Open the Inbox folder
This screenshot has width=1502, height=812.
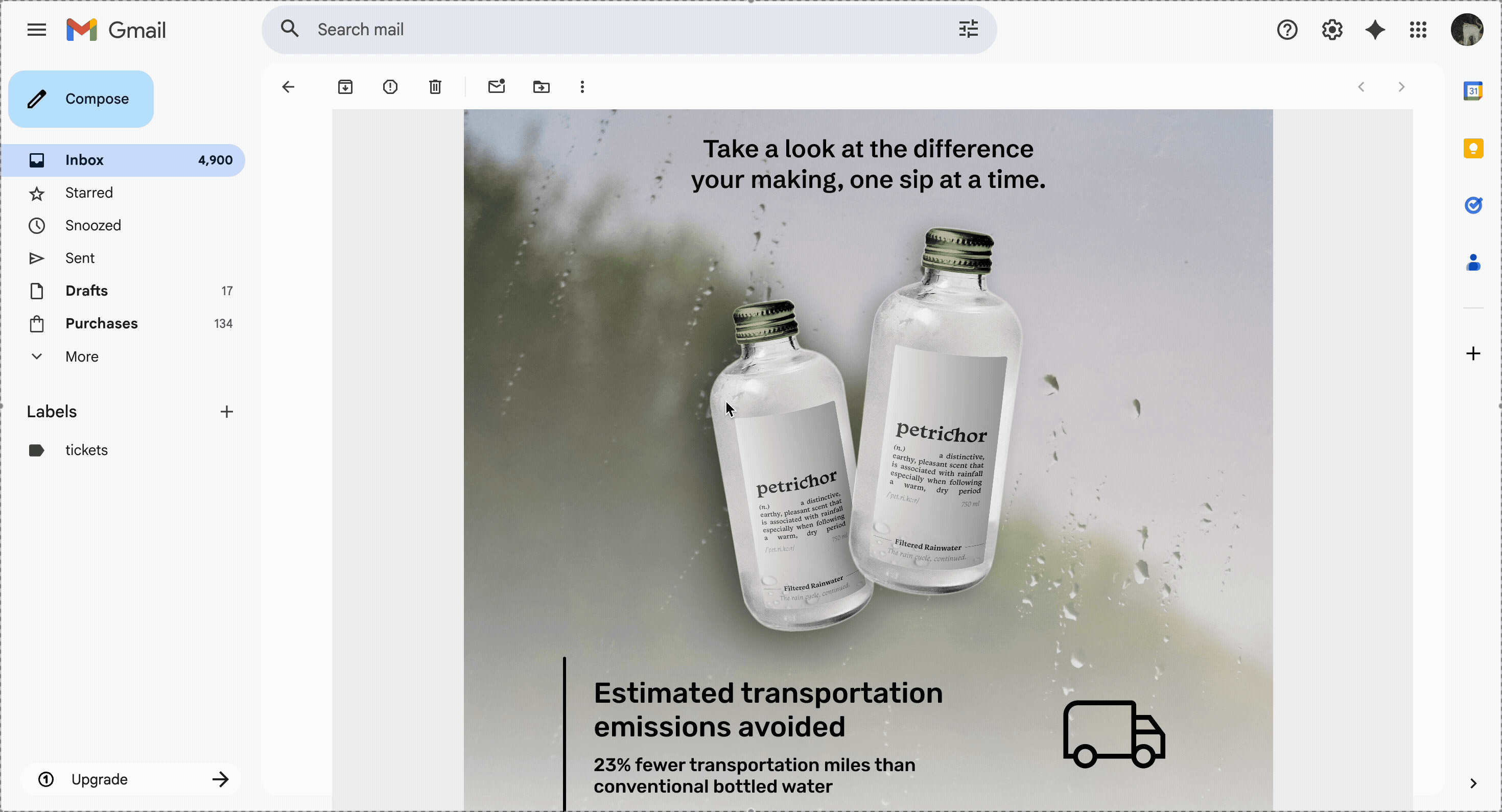coord(123,160)
